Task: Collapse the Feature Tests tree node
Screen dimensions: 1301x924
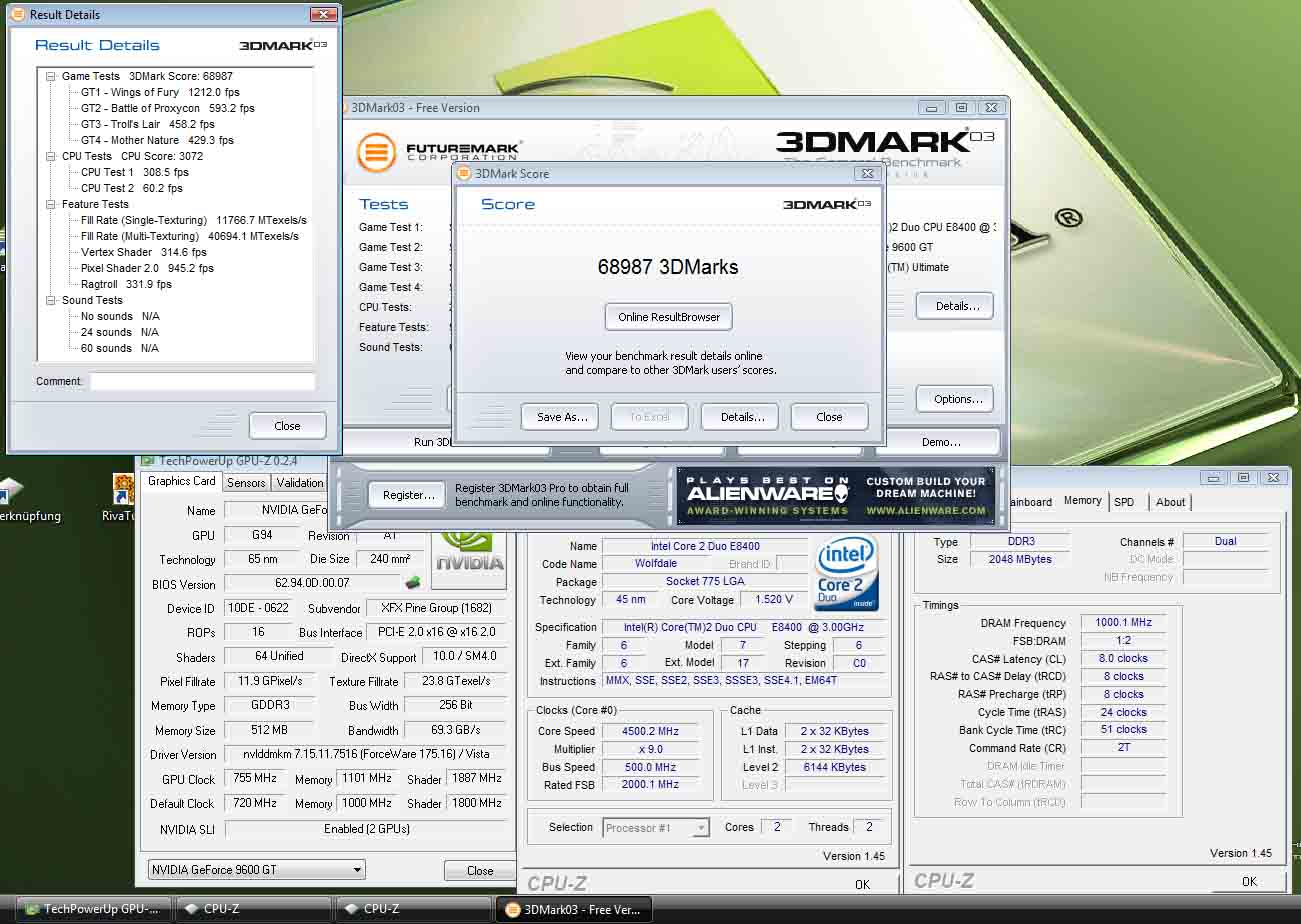Action: click(x=50, y=204)
